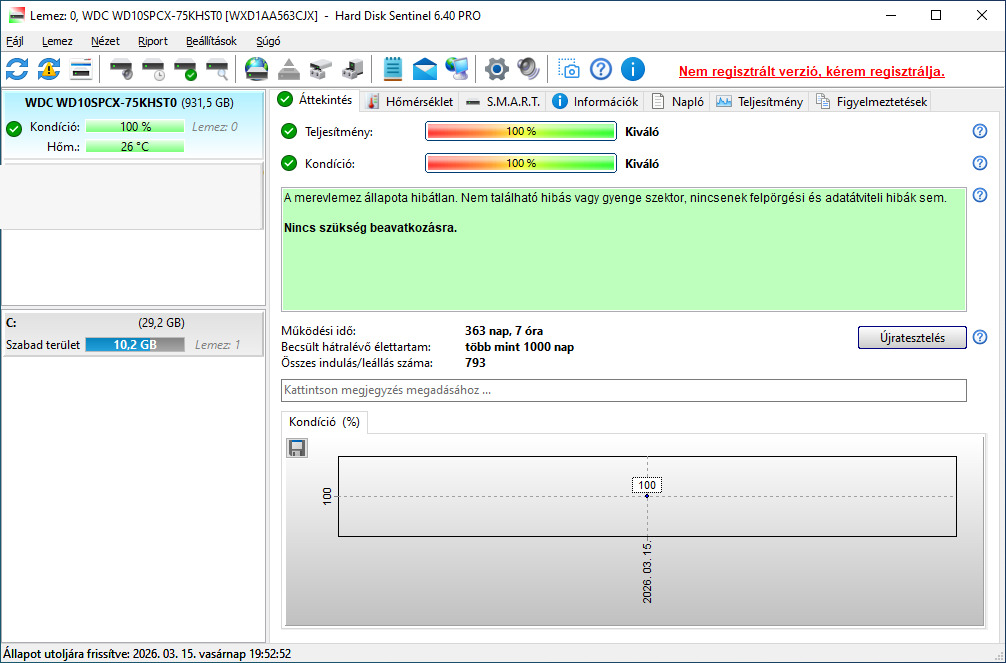Viewport: 1006px width, 663px height.
Task: Click the disk icon with speaker overlay
Action: 121,69
